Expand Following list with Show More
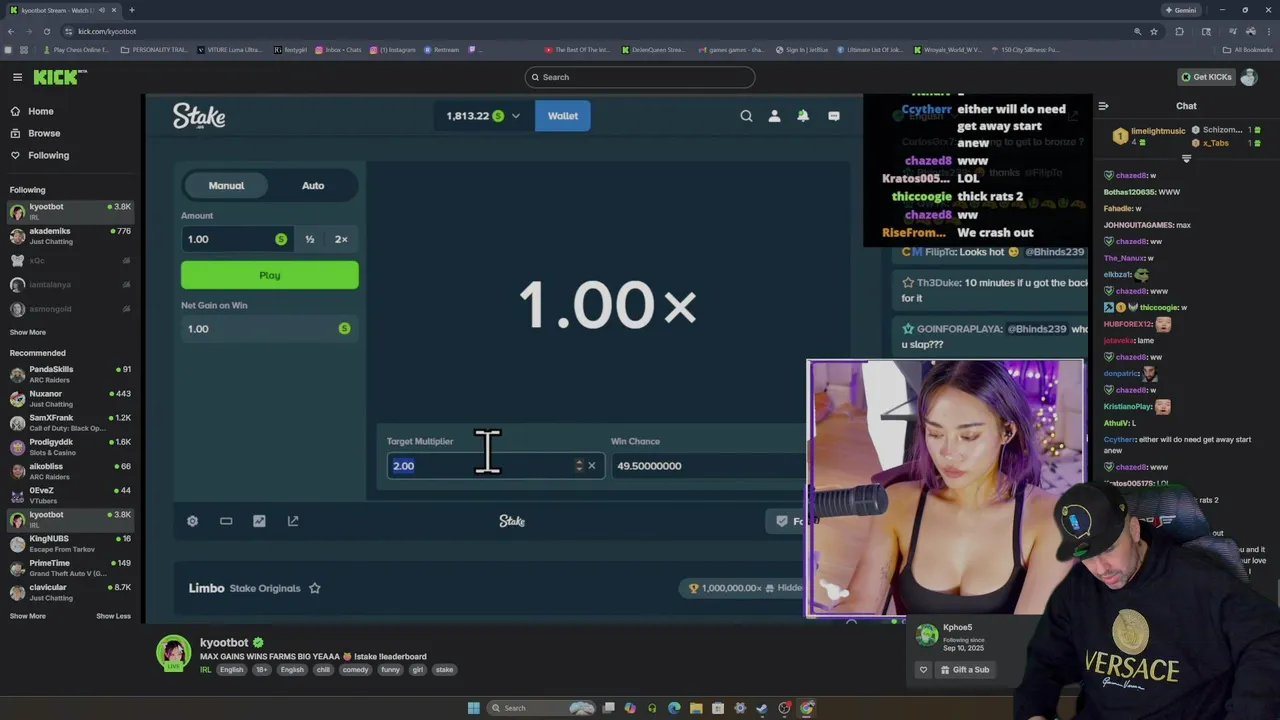 (28, 332)
